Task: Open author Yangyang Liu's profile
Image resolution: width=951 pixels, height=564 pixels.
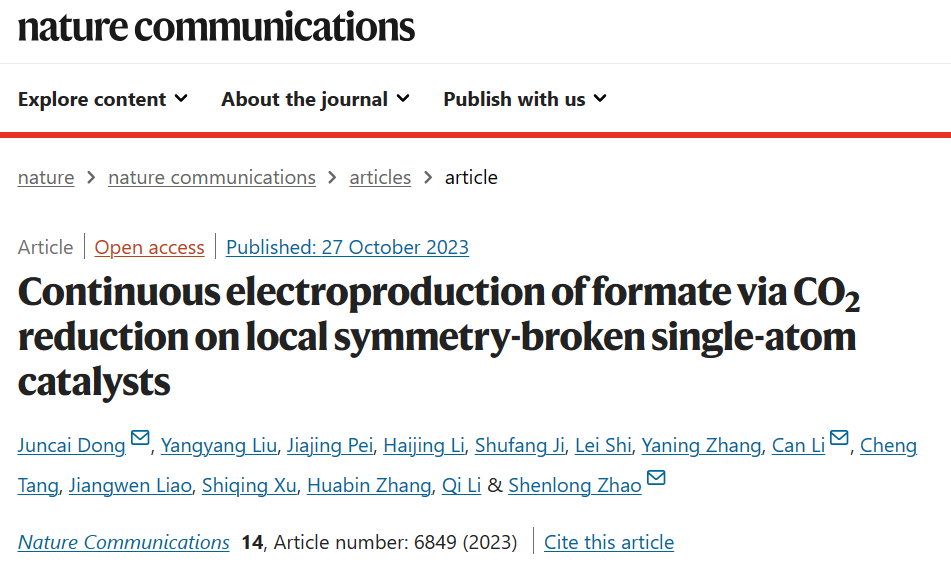Action: coord(219,446)
